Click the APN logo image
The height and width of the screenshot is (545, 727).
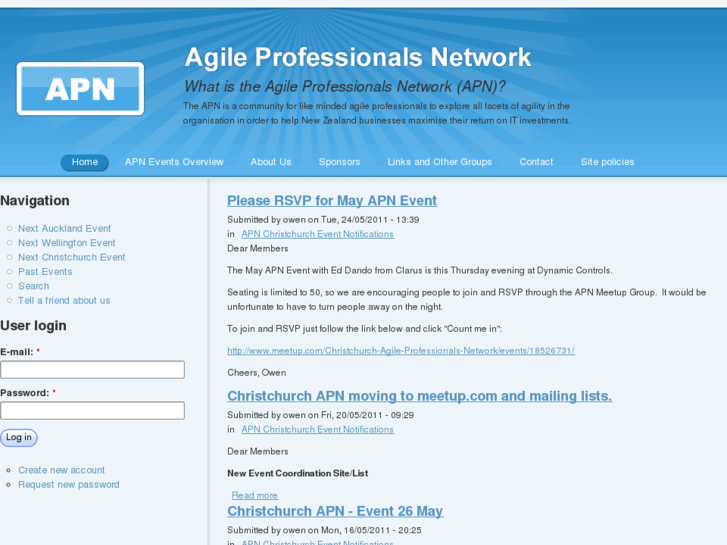pyautogui.click(x=80, y=89)
